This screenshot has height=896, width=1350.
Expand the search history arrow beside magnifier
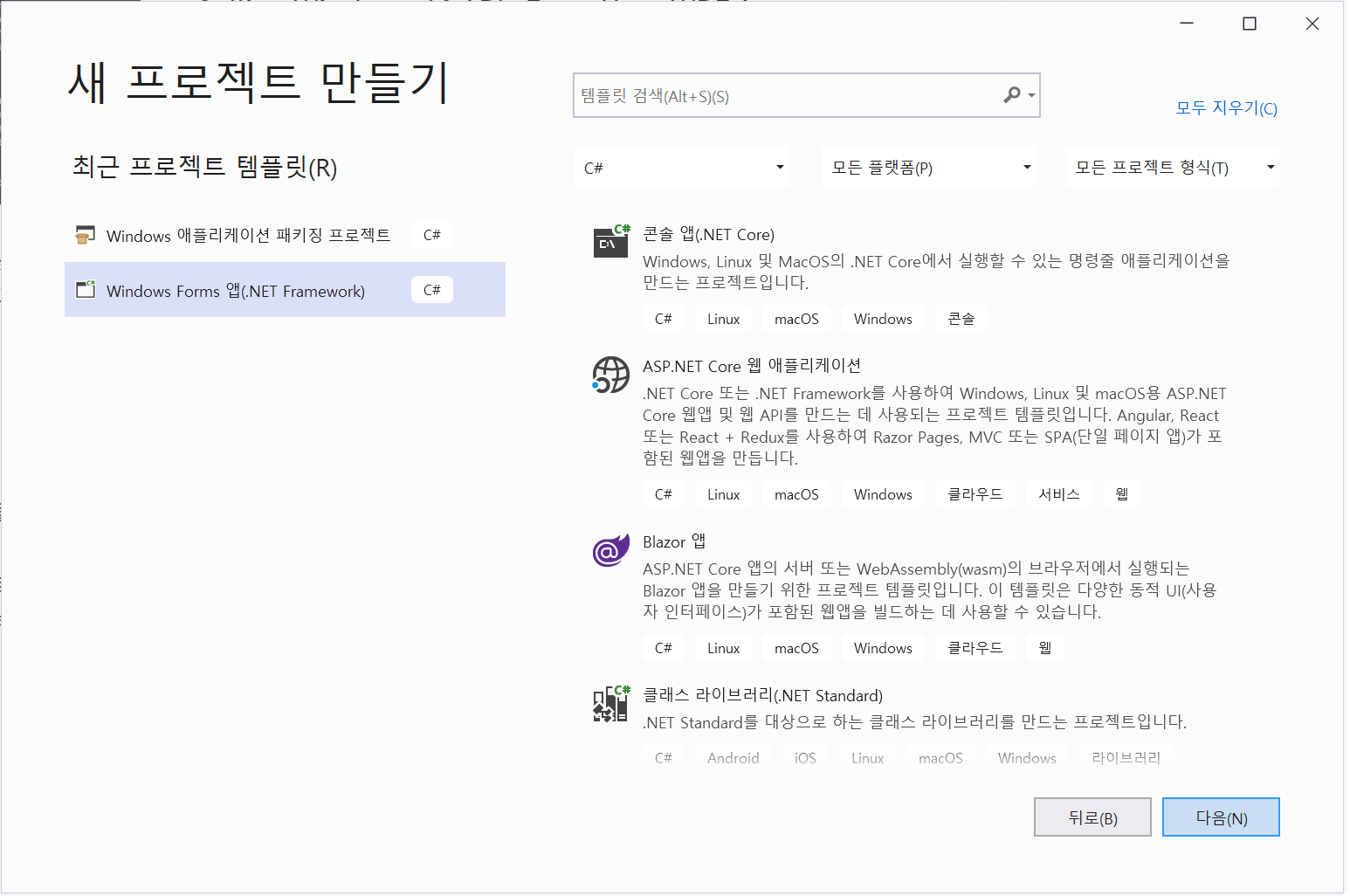(x=1031, y=95)
